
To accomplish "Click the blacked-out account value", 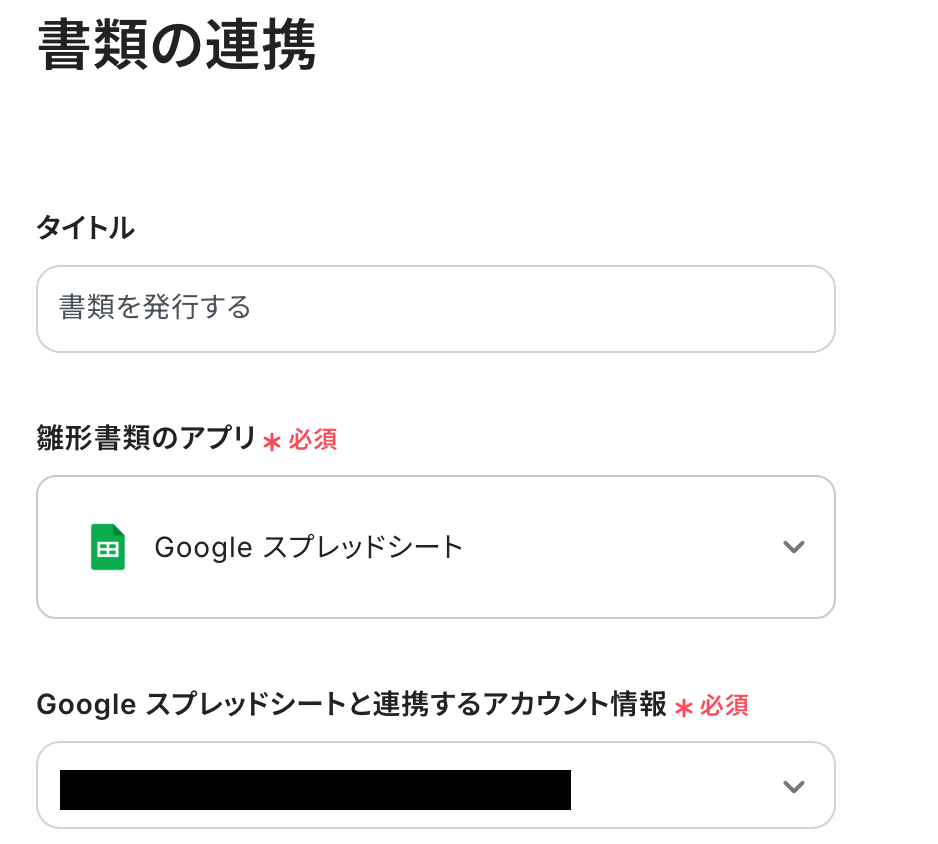I will pyautogui.click(x=315, y=789).
